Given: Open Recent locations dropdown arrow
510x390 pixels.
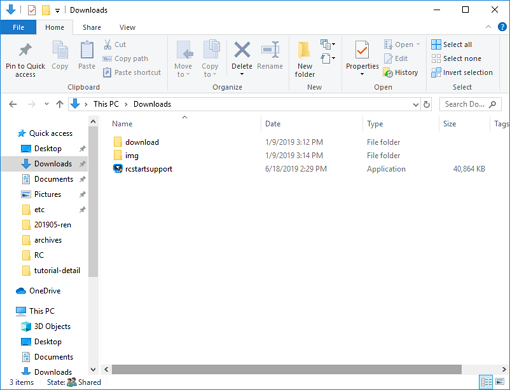Looking at the screenshot, I should point(46,104).
